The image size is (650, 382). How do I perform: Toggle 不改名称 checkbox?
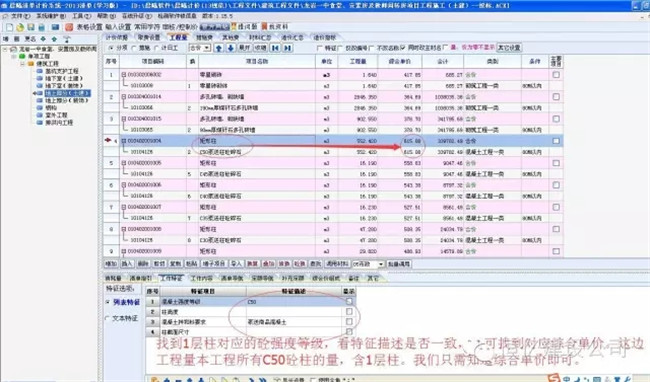click(371, 48)
